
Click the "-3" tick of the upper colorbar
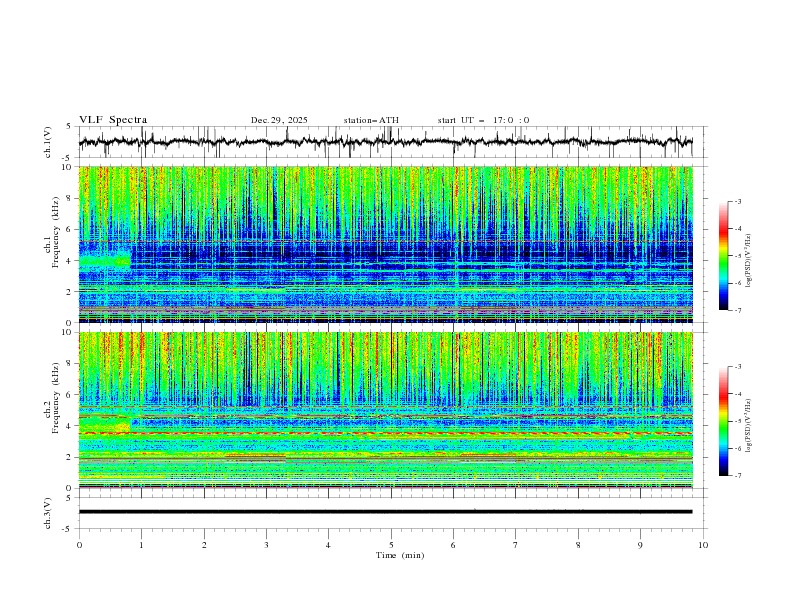(737, 201)
